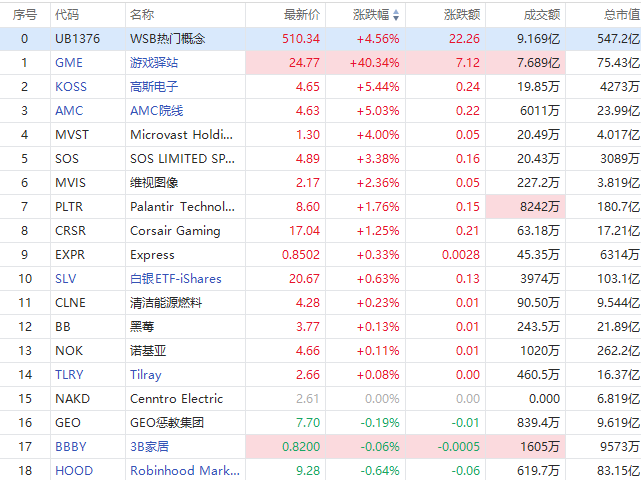Open the BBBY stock code link

click(x=71, y=446)
